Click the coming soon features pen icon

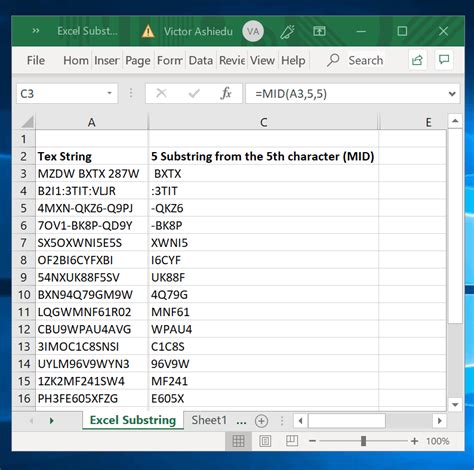288,32
